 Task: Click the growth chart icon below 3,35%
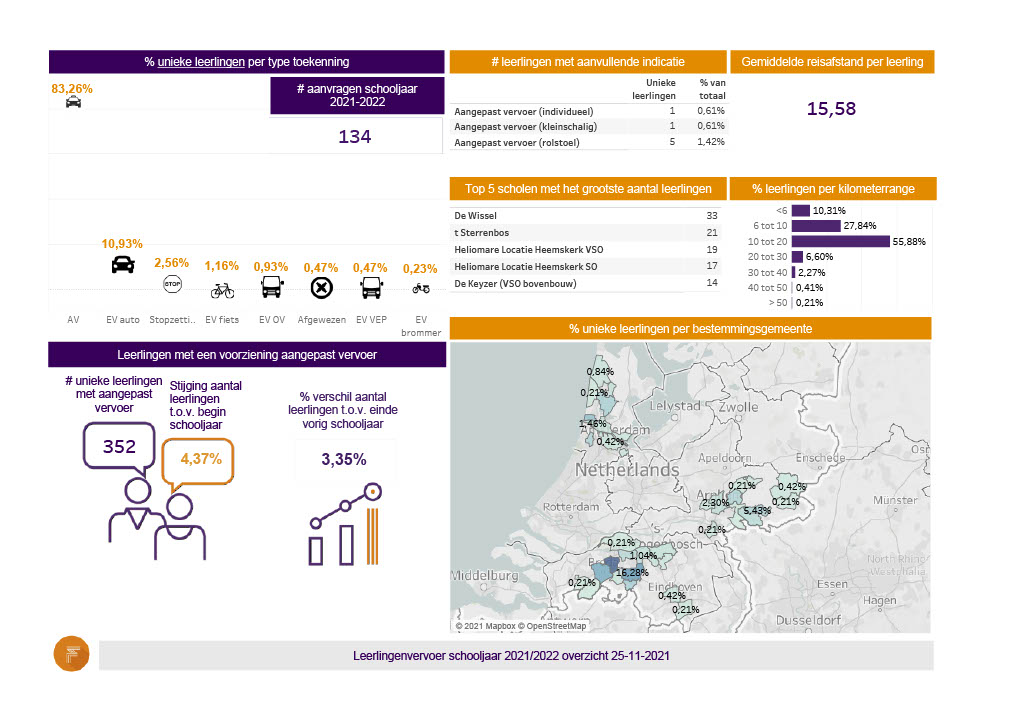coord(345,527)
